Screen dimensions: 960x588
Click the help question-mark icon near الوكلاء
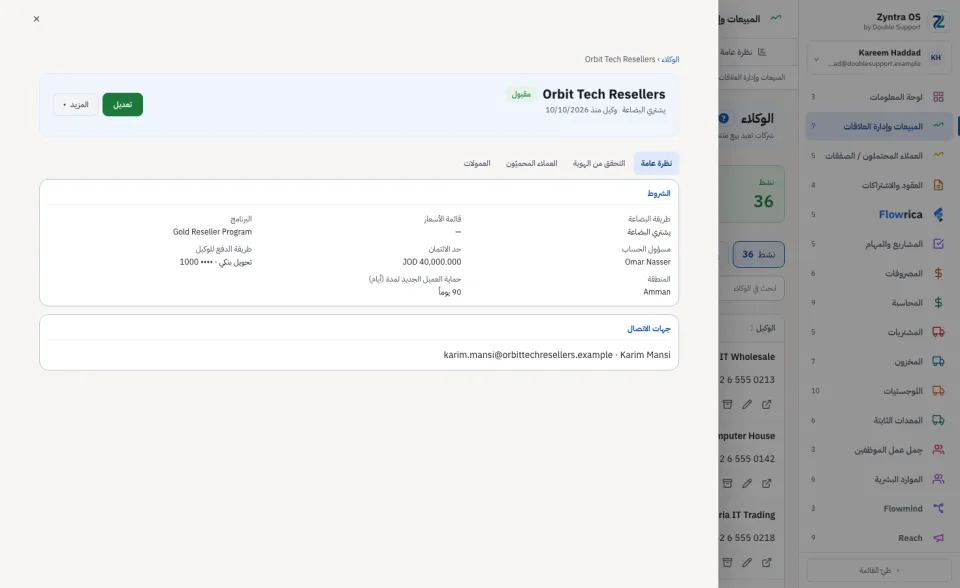pos(724,118)
